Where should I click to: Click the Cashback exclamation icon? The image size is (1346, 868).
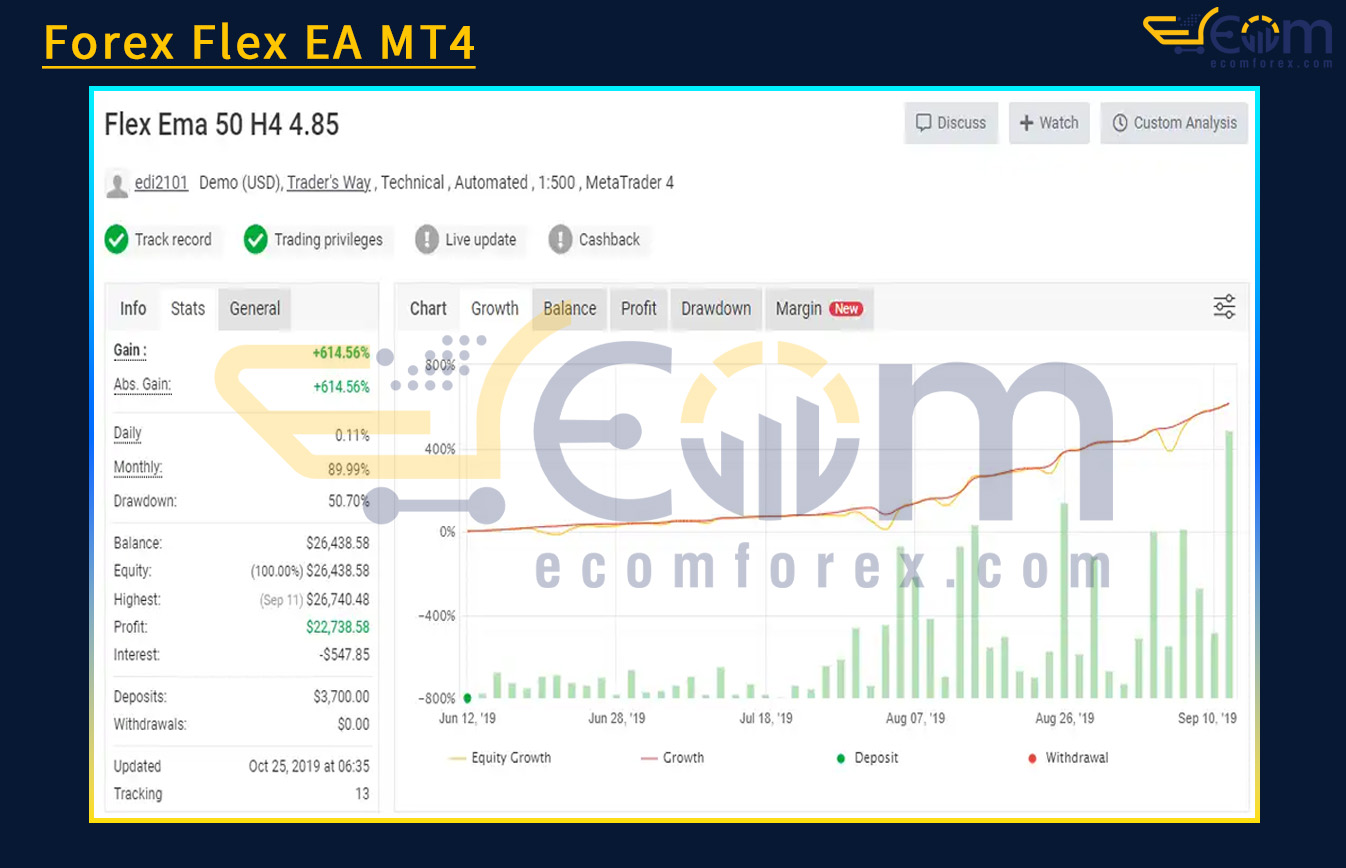(561, 240)
